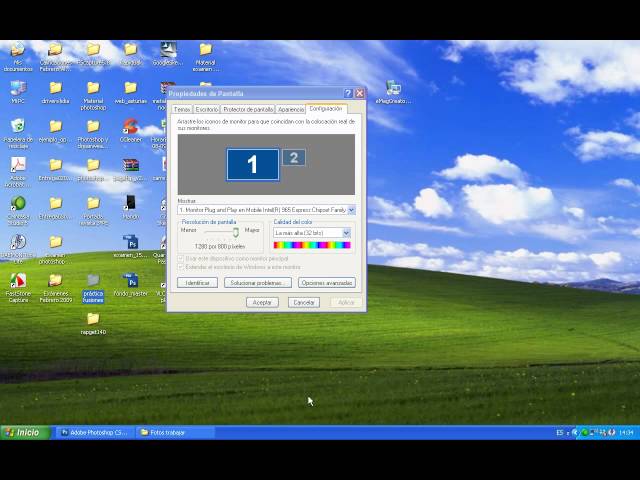Open the Mi PC desktop icon
640x480 pixels.
tap(18, 92)
